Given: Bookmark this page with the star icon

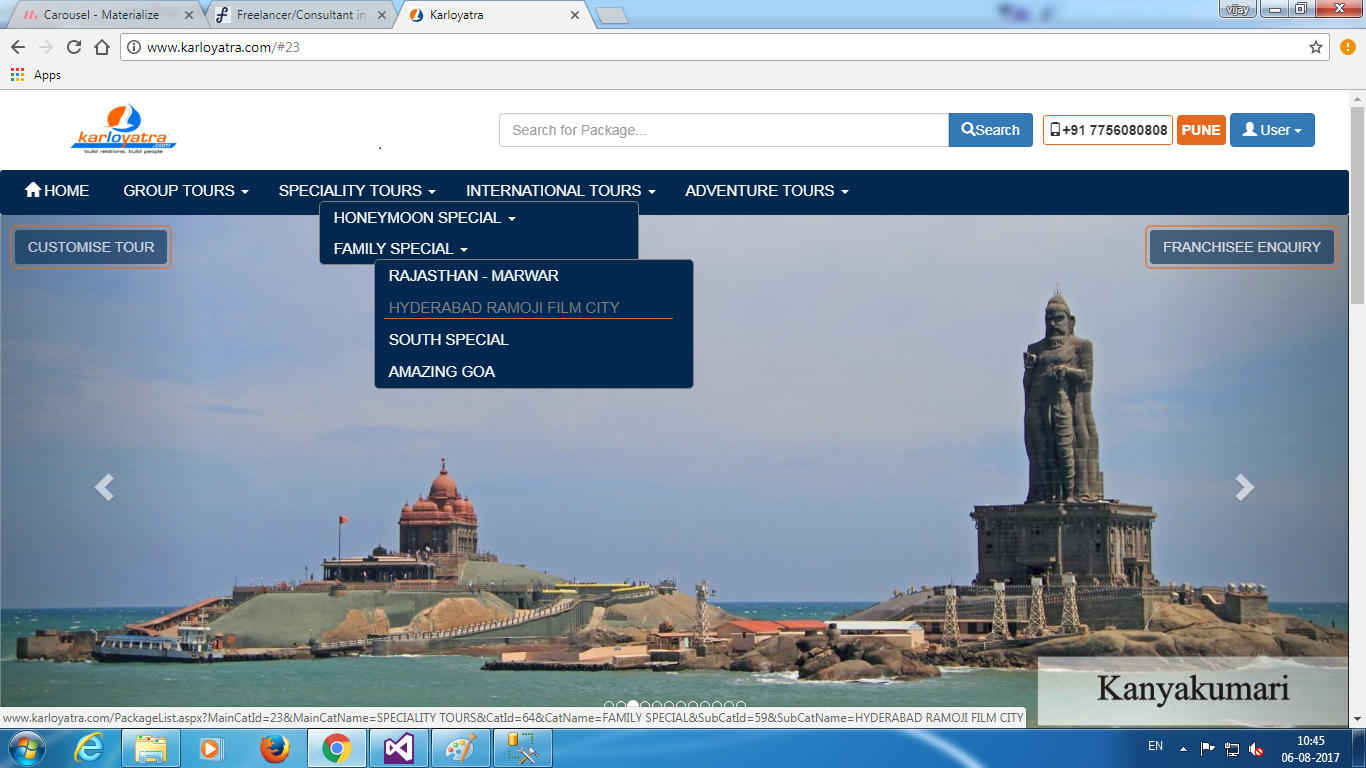Looking at the screenshot, I should coord(1316,47).
